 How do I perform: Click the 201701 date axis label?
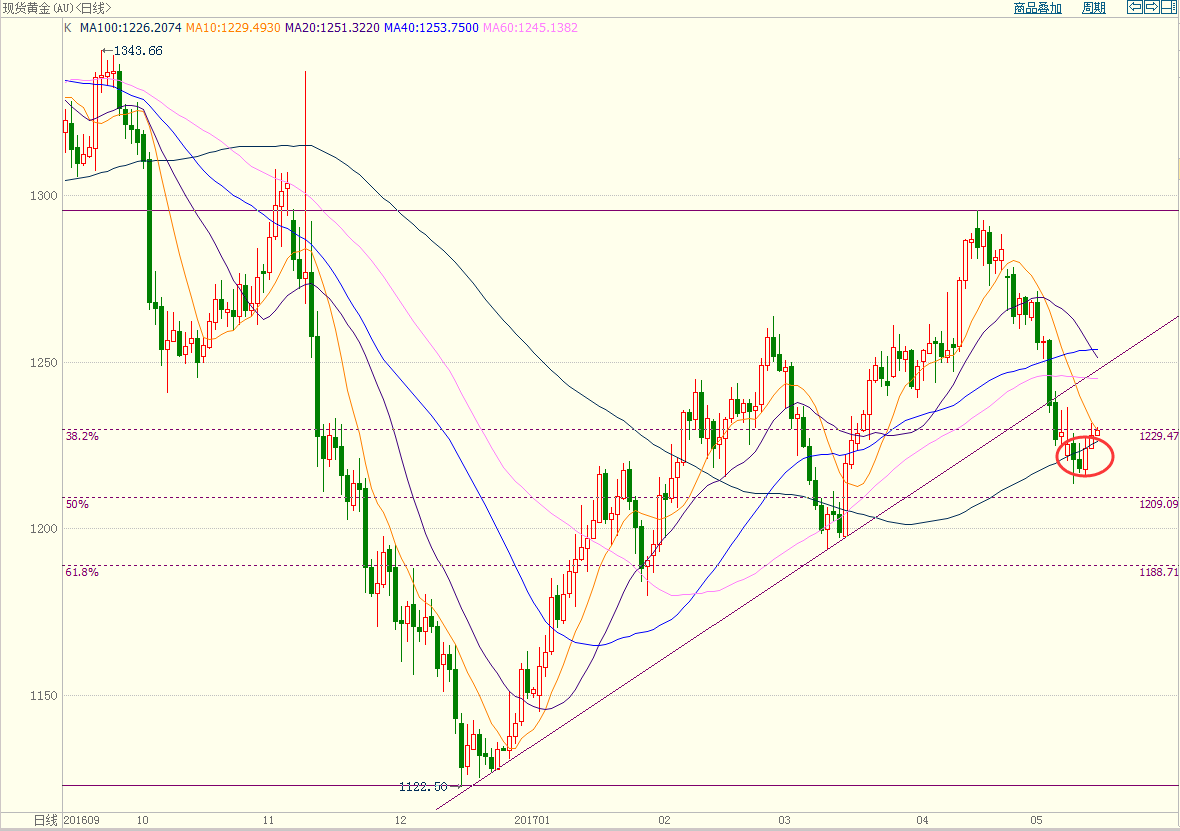point(532,820)
